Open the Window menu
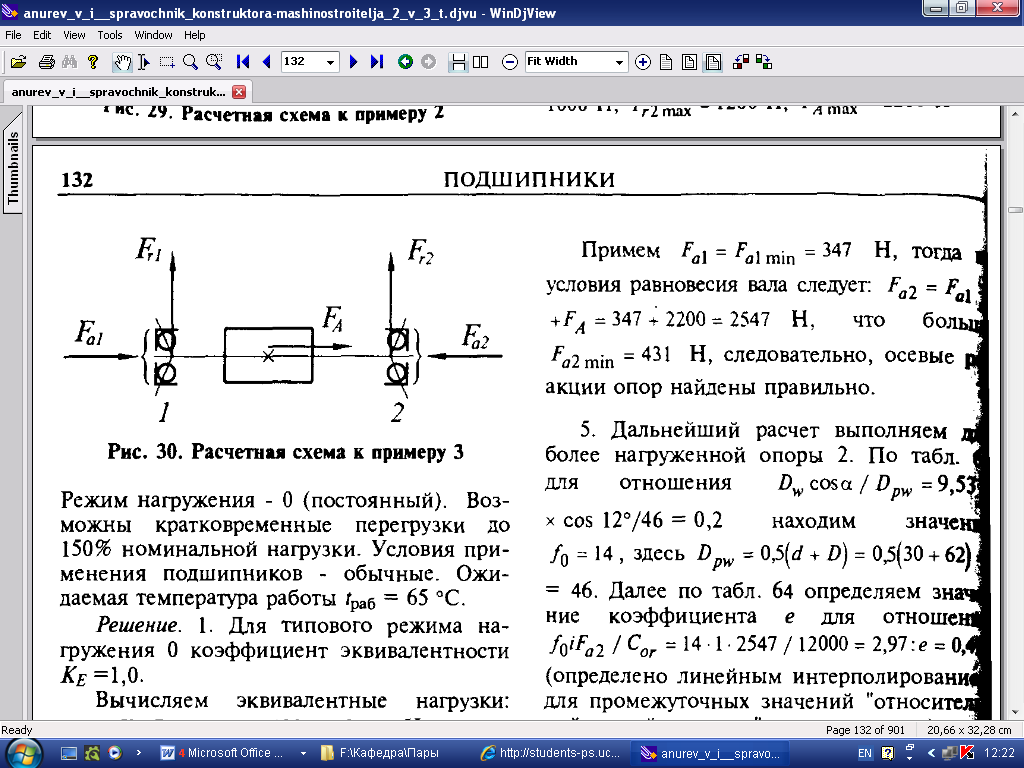The height and width of the screenshot is (768, 1024). [153, 35]
